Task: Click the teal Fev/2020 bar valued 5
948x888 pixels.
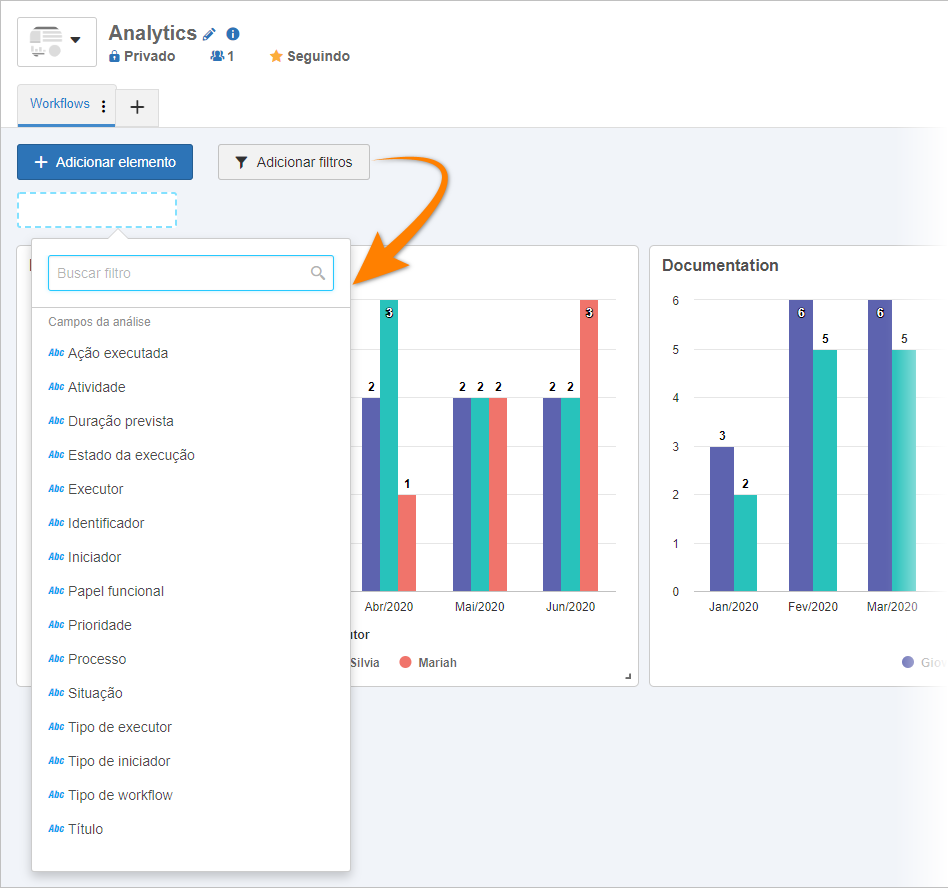Action: (825, 470)
